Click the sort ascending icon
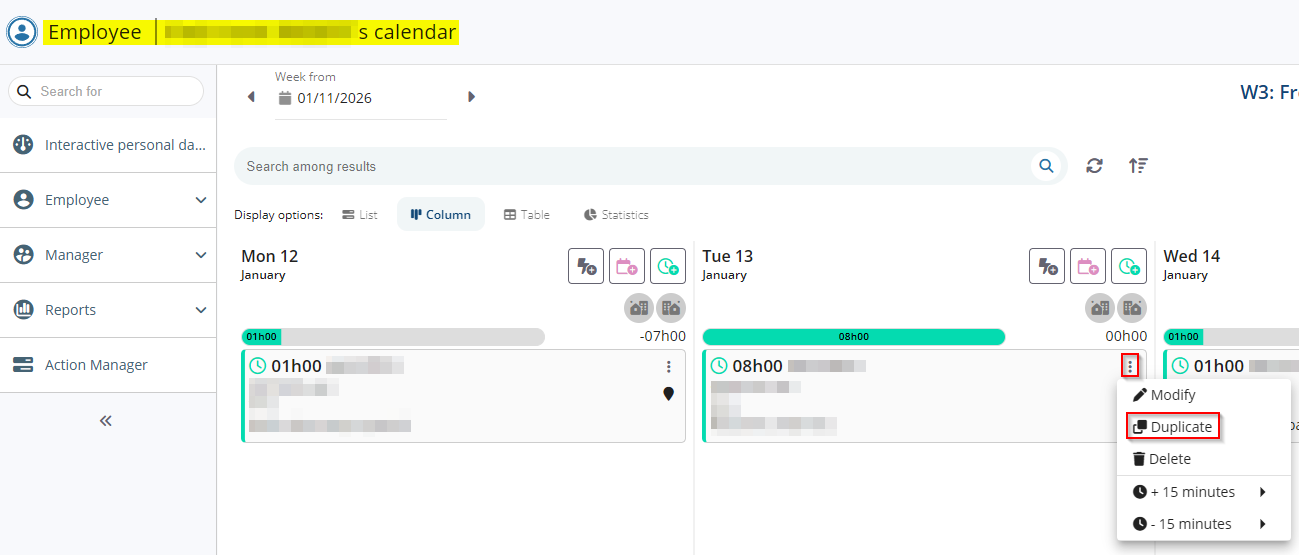Viewport: 1299px width, 555px height. click(x=1138, y=166)
